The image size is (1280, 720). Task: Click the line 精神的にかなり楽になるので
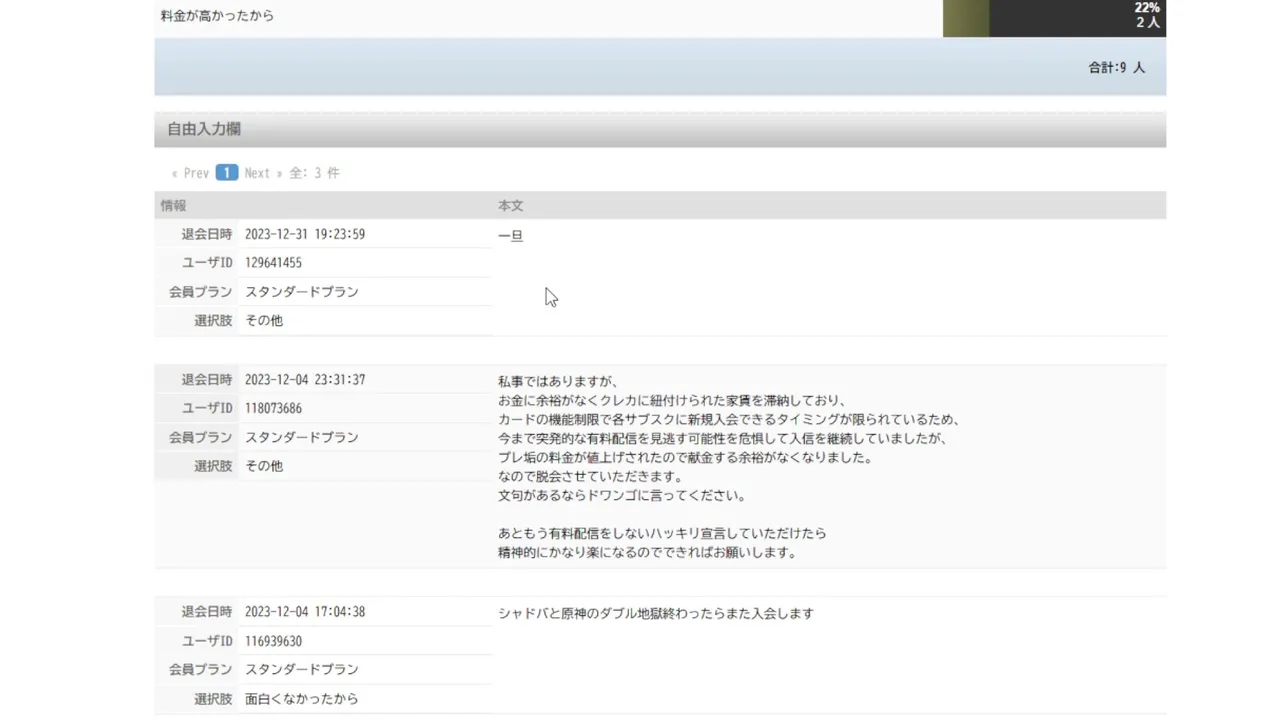[647, 552]
